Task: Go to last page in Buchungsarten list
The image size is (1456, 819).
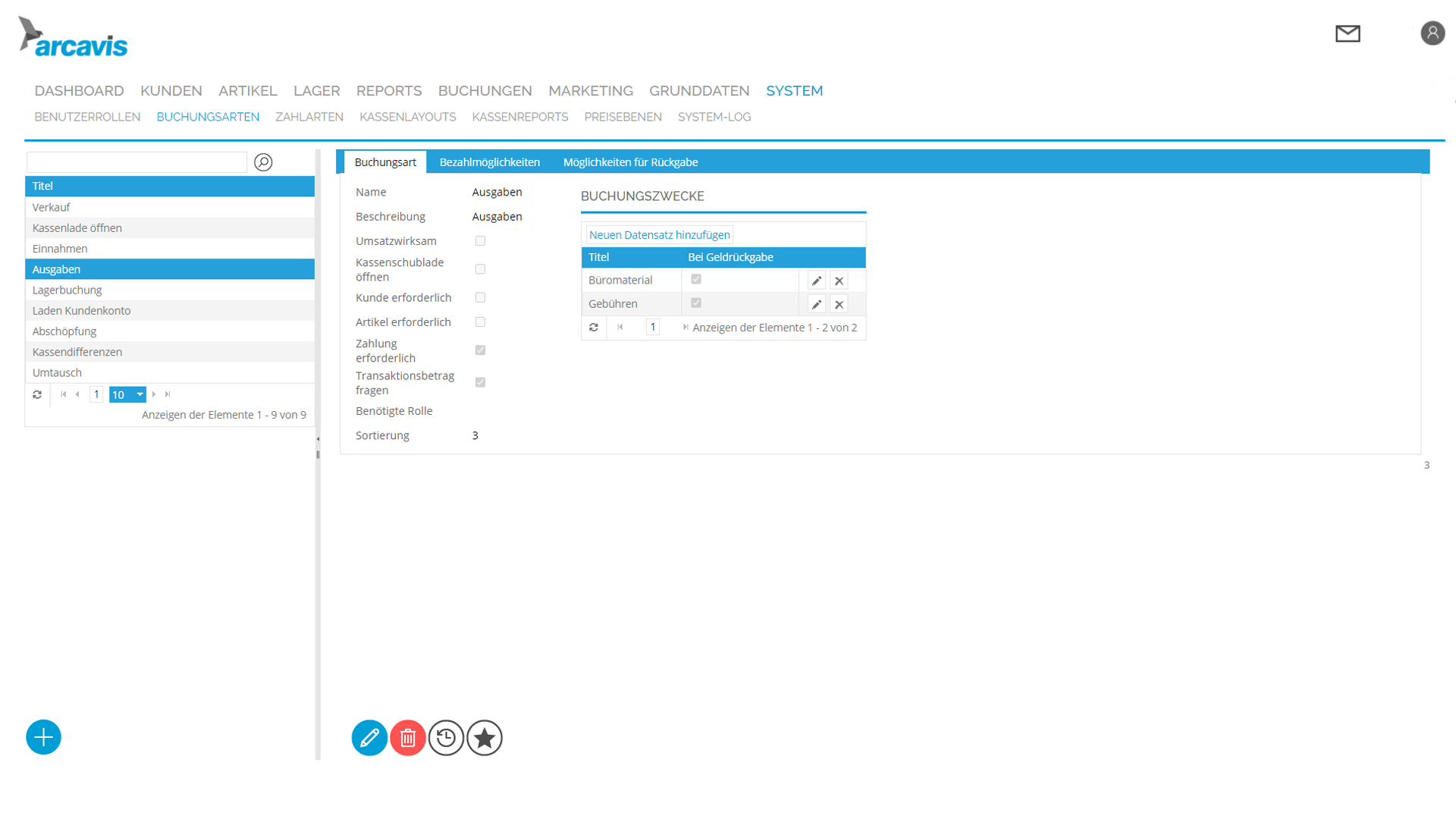Action: click(x=168, y=394)
